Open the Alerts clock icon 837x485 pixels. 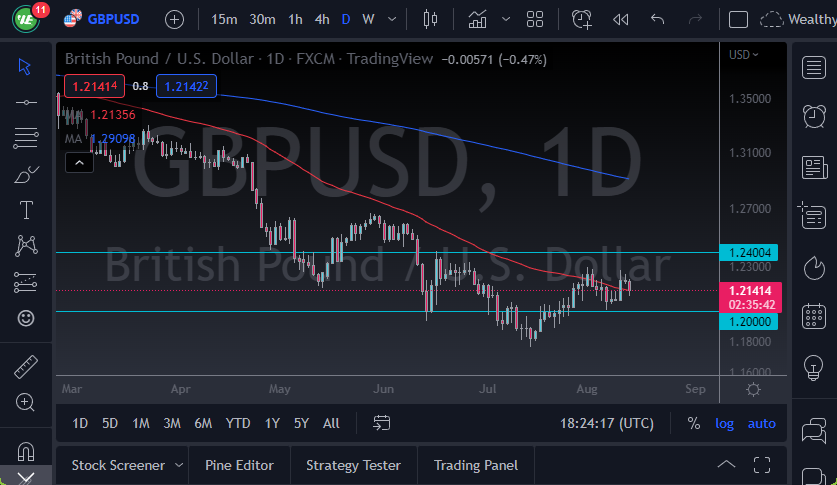pos(814,116)
